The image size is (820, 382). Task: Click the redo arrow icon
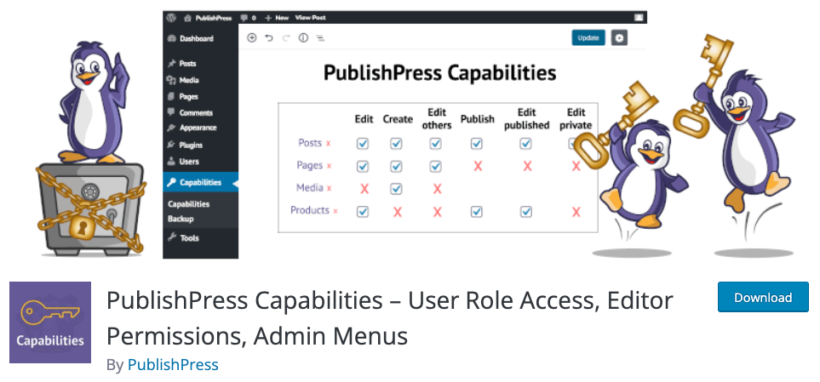(x=286, y=38)
